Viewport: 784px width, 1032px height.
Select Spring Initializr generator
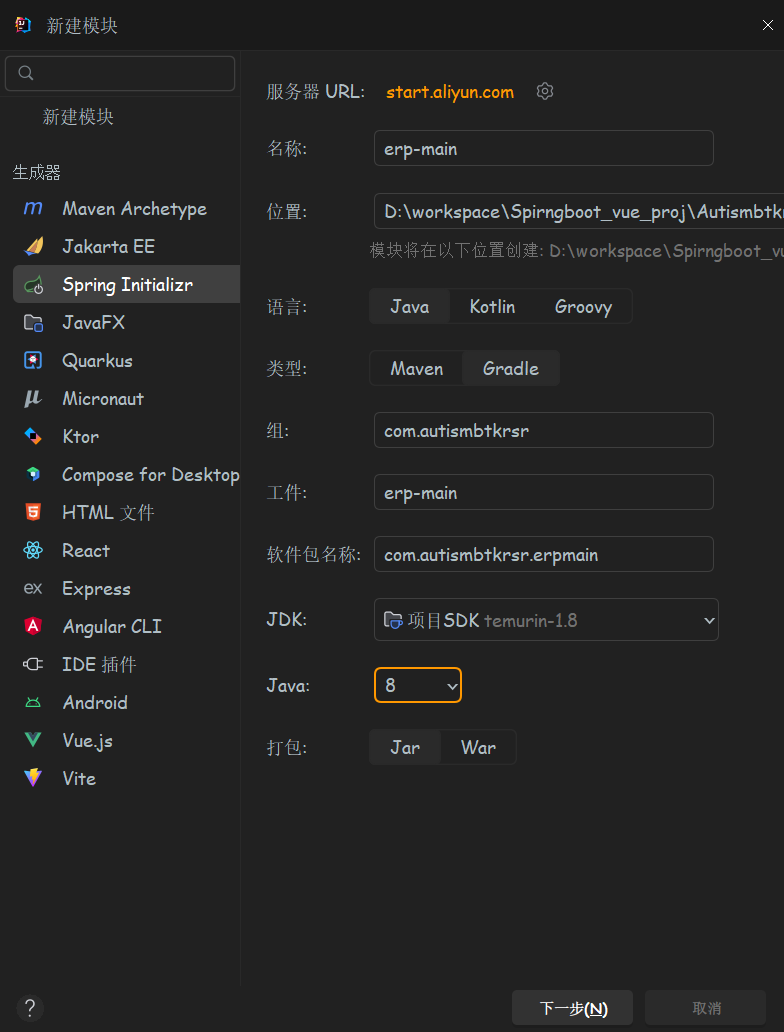pos(126,284)
